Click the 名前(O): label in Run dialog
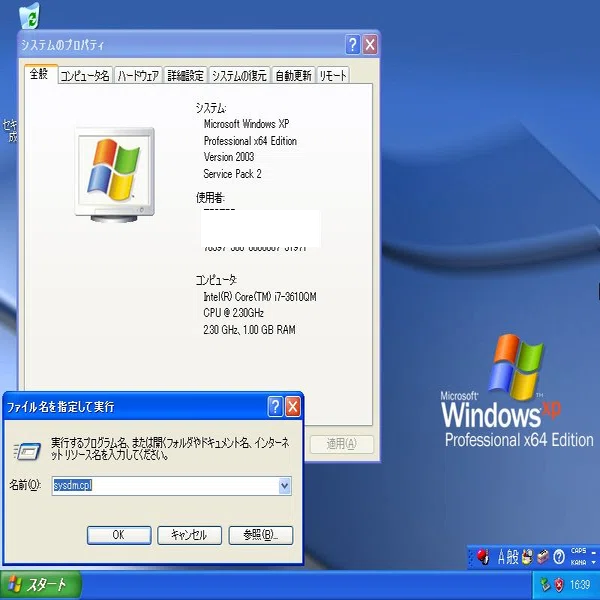 pos(25,485)
